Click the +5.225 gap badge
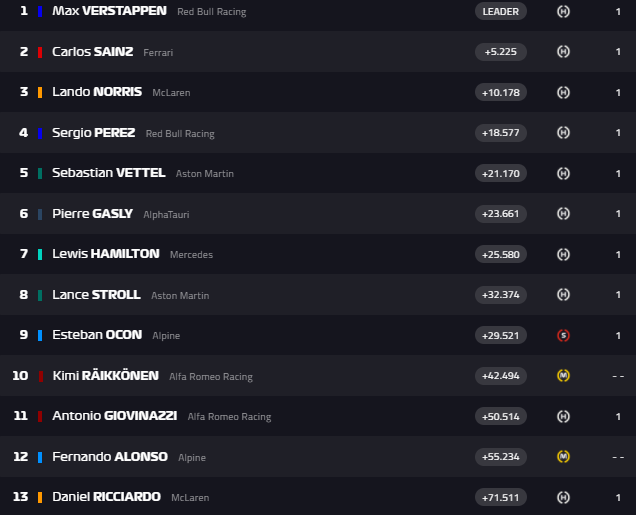The image size is (636, 515). click(x=501, y=52)
